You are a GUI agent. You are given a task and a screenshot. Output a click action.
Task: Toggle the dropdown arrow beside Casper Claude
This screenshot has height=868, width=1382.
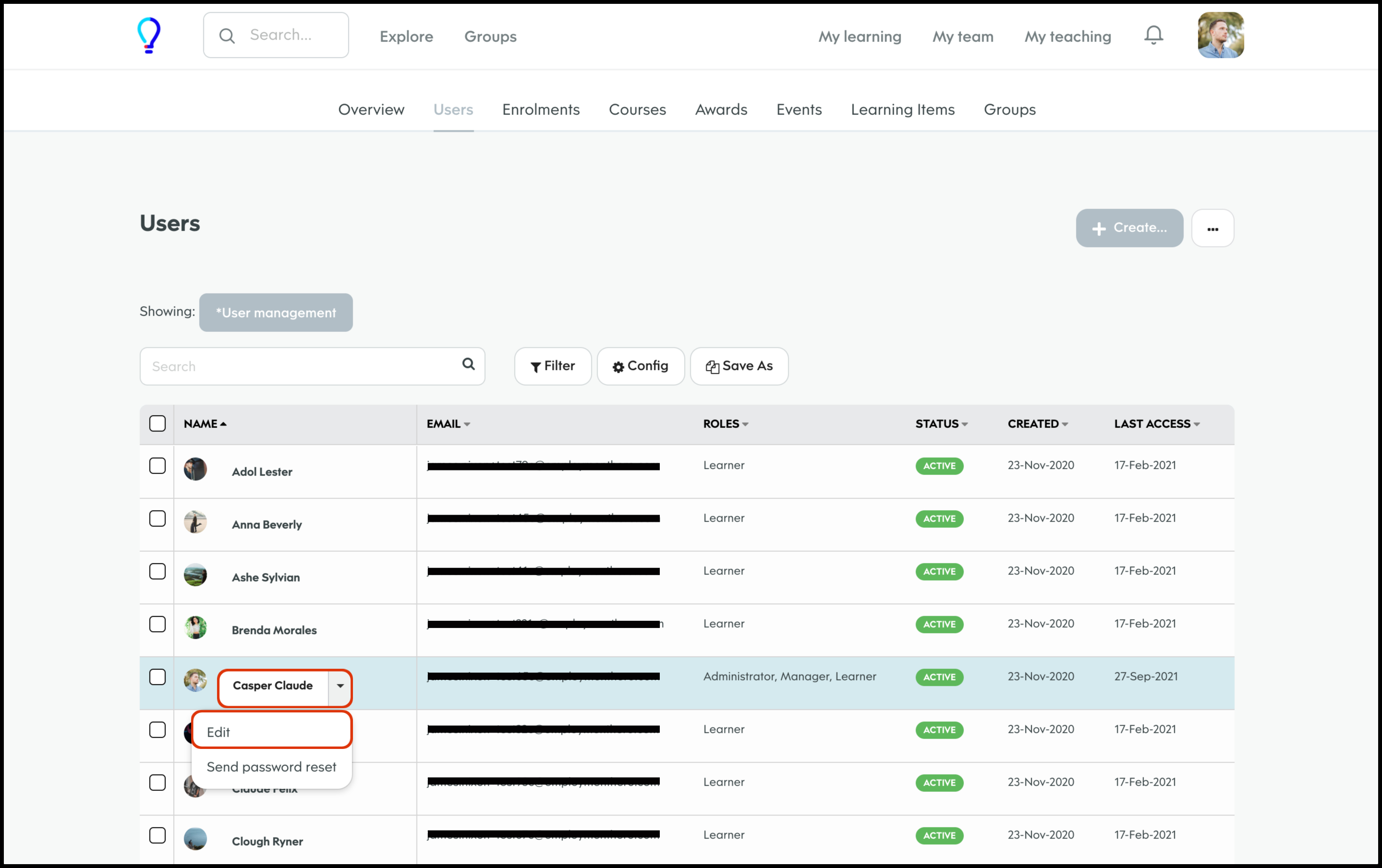pyautogui.click(x=340, y=686)
